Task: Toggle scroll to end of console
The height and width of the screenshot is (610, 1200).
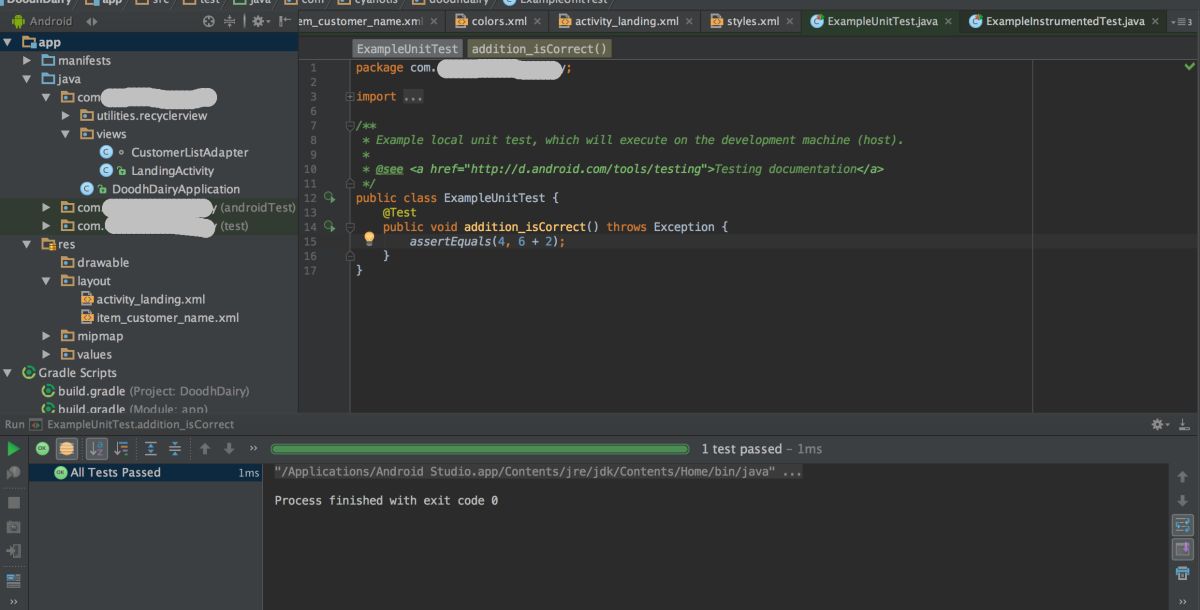Action: [1182, 549]
